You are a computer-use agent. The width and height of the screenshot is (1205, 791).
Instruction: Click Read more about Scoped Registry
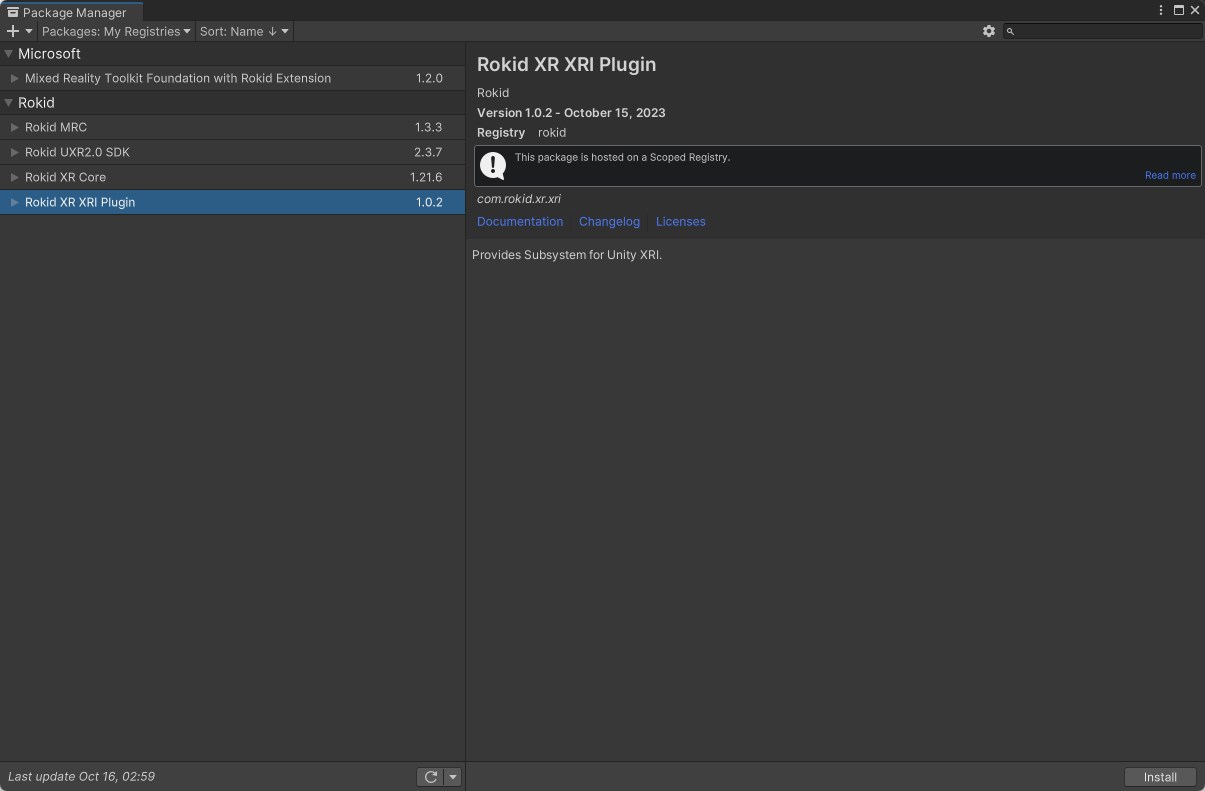pos(1170,175)
